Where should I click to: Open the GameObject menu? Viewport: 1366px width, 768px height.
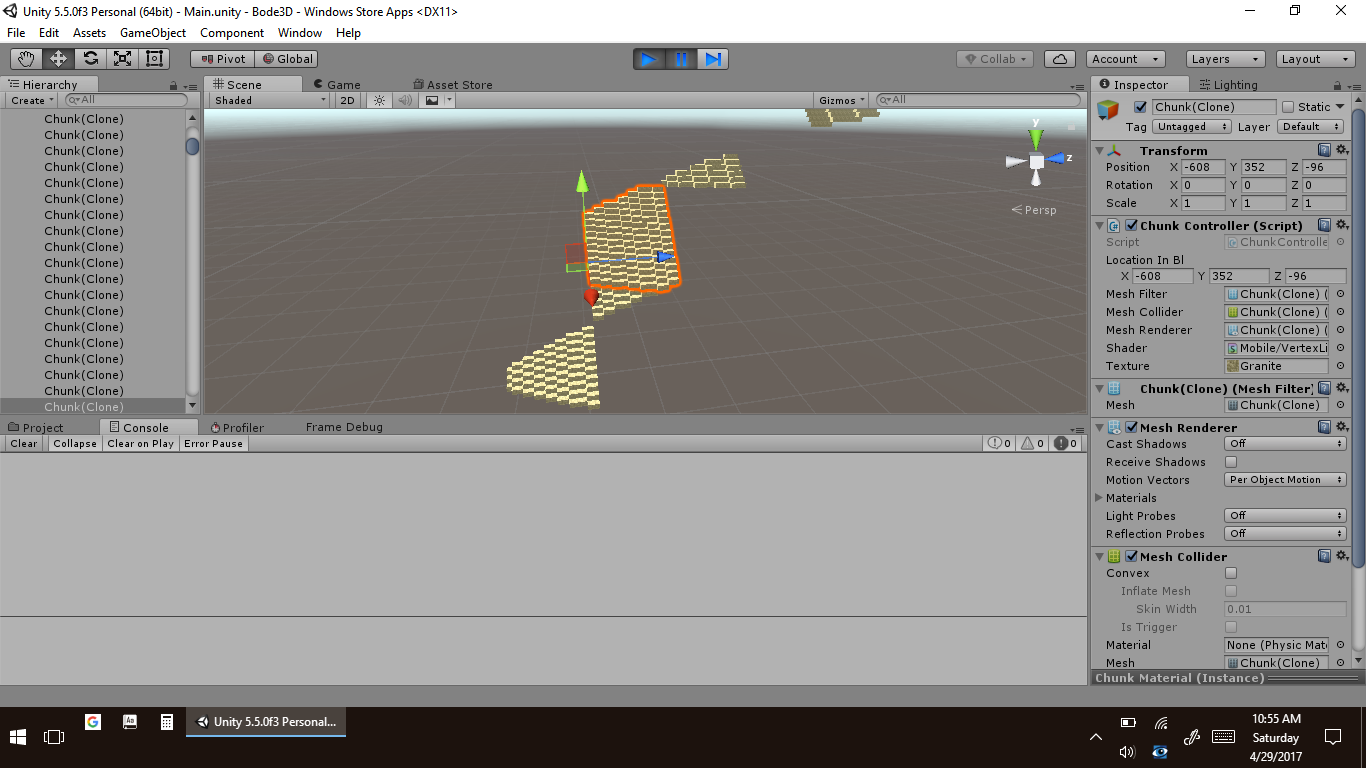152,33
